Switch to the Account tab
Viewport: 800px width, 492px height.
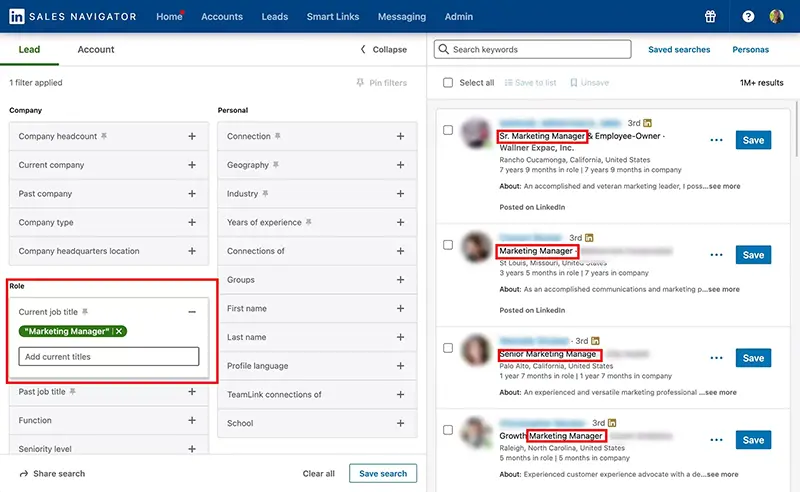(96, 50)
